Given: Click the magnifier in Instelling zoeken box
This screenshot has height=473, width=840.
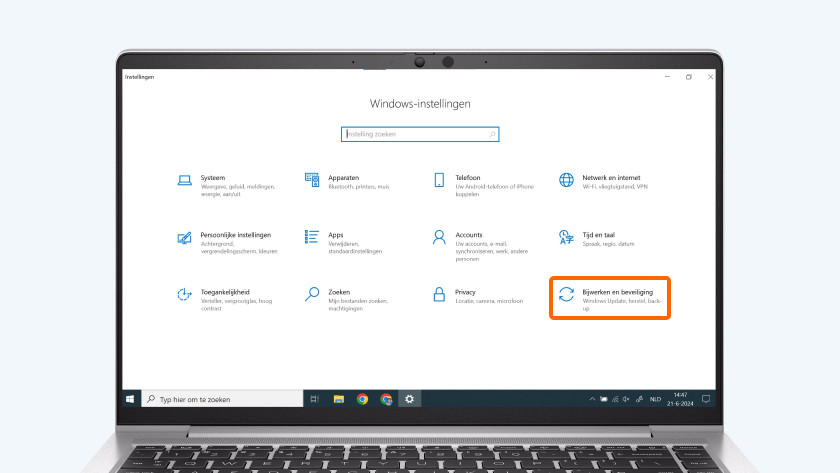Looking at the screenshot, I should (492, 134).
